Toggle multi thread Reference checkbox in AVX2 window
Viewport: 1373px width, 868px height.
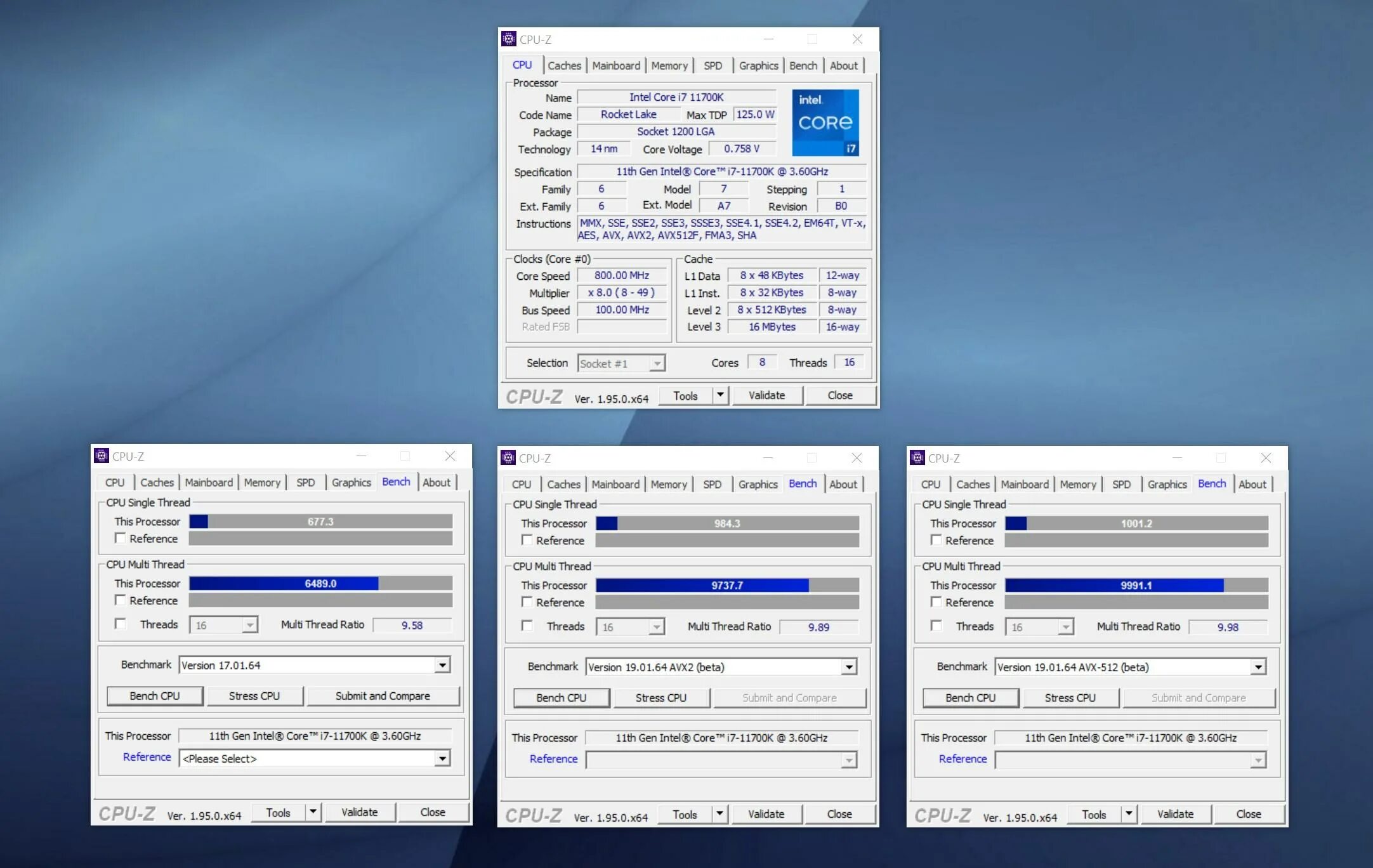click(x=527, y=602)
